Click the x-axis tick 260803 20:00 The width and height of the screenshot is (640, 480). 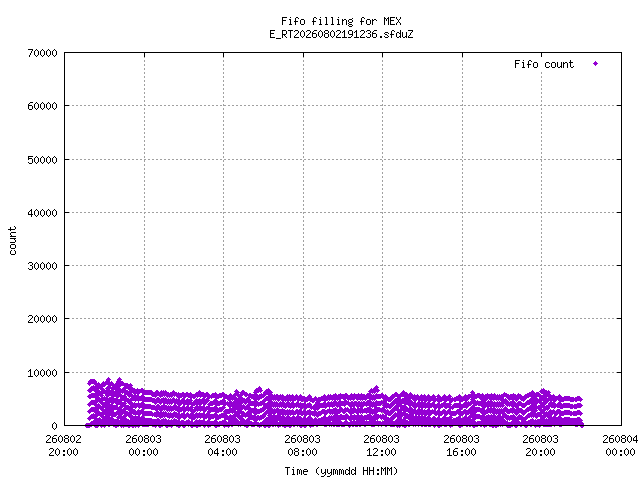(541, 446)
